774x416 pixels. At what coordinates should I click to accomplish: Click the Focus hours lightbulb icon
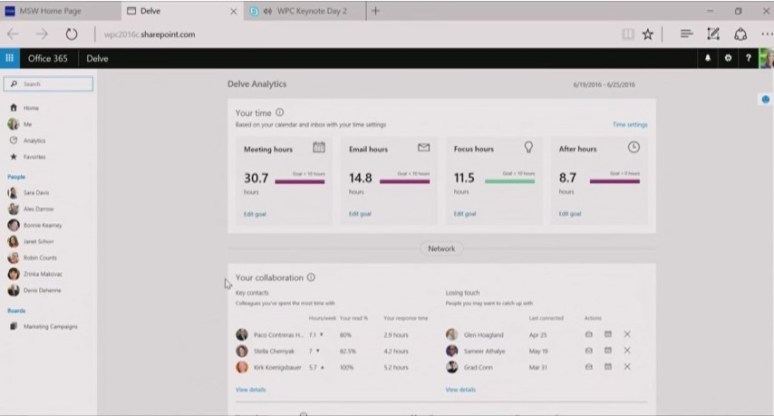point(529,147)
